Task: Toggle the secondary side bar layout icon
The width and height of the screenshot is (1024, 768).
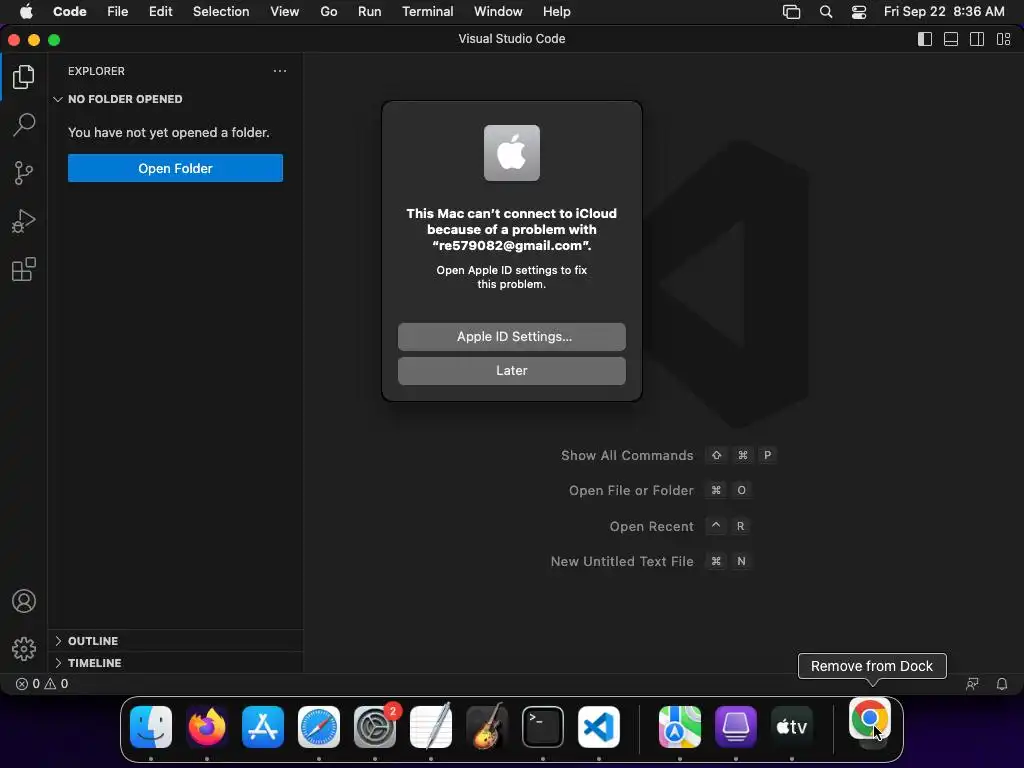Action: click(x=977, y=39)
